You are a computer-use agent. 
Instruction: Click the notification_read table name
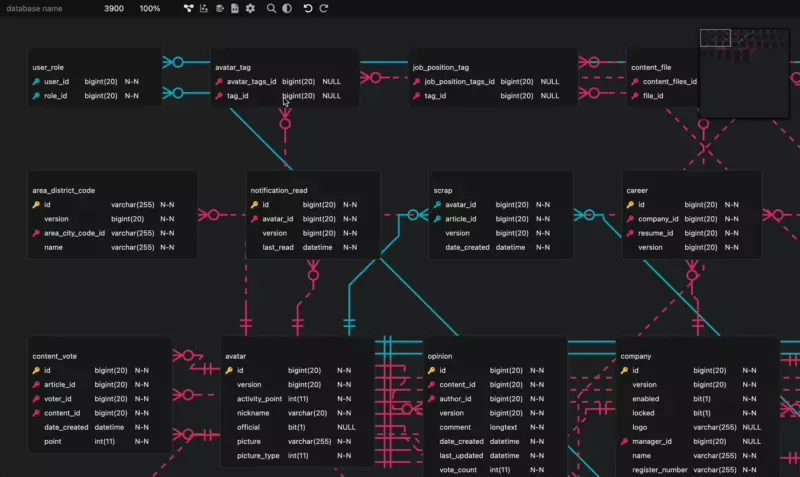(x=279, y=190)
